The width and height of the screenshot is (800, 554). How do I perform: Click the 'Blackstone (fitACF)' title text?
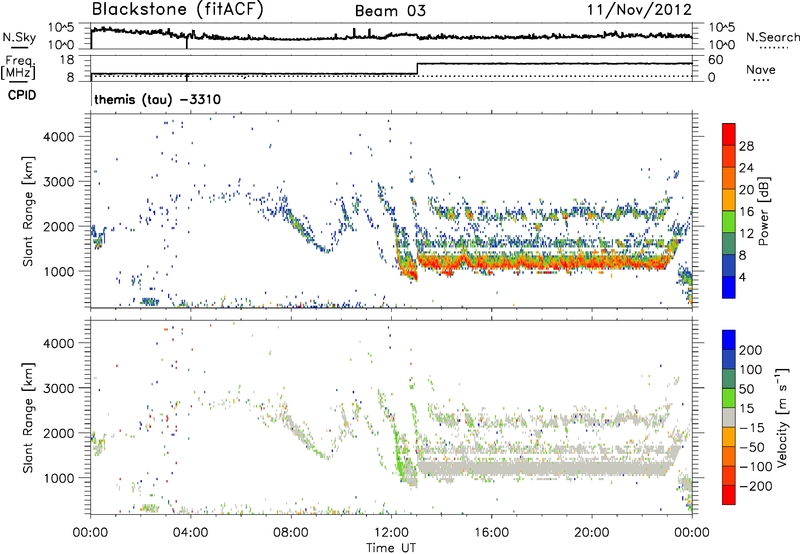[177, 10]
